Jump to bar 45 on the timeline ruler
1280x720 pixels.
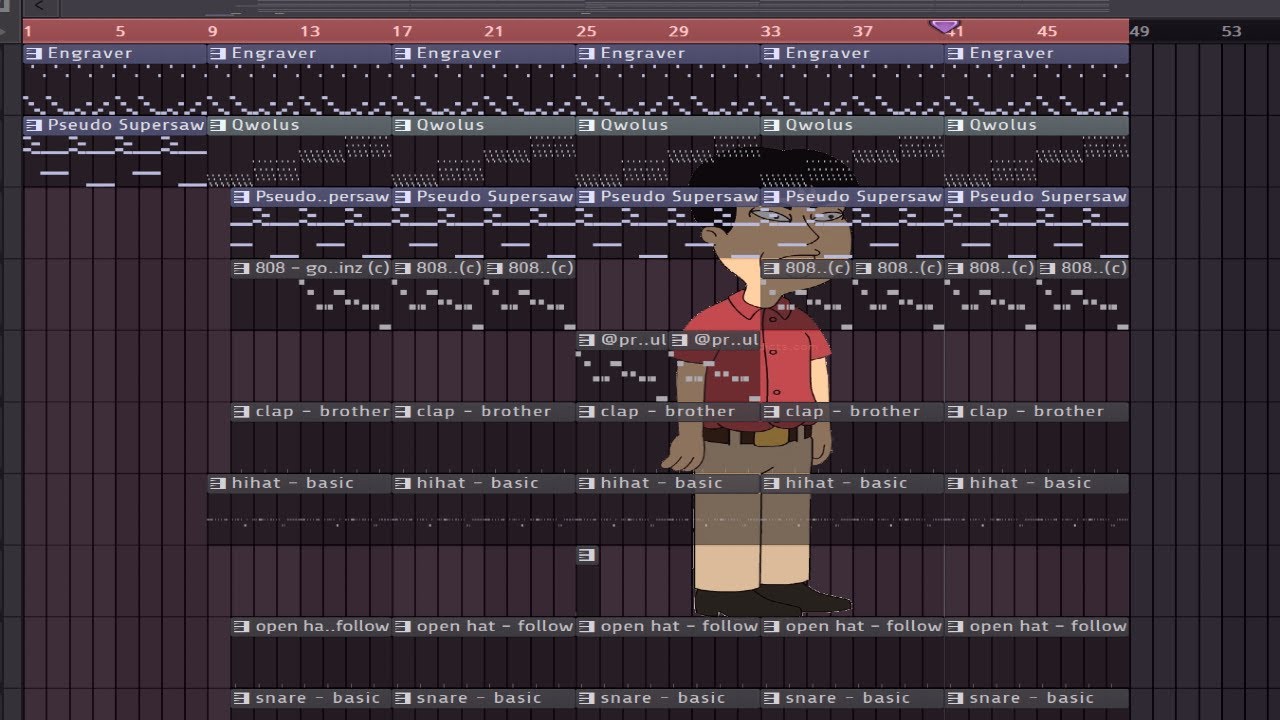[1047, 31]
